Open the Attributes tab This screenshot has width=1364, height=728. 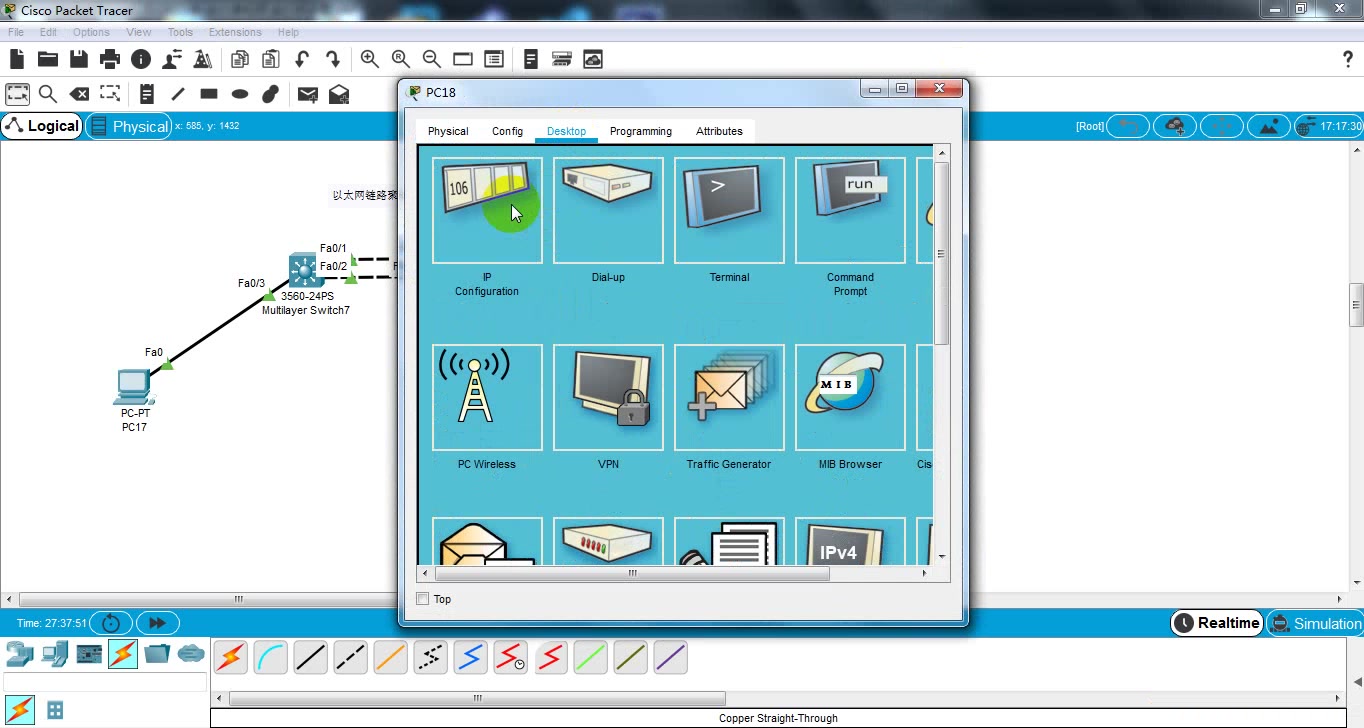coord(719,131)
